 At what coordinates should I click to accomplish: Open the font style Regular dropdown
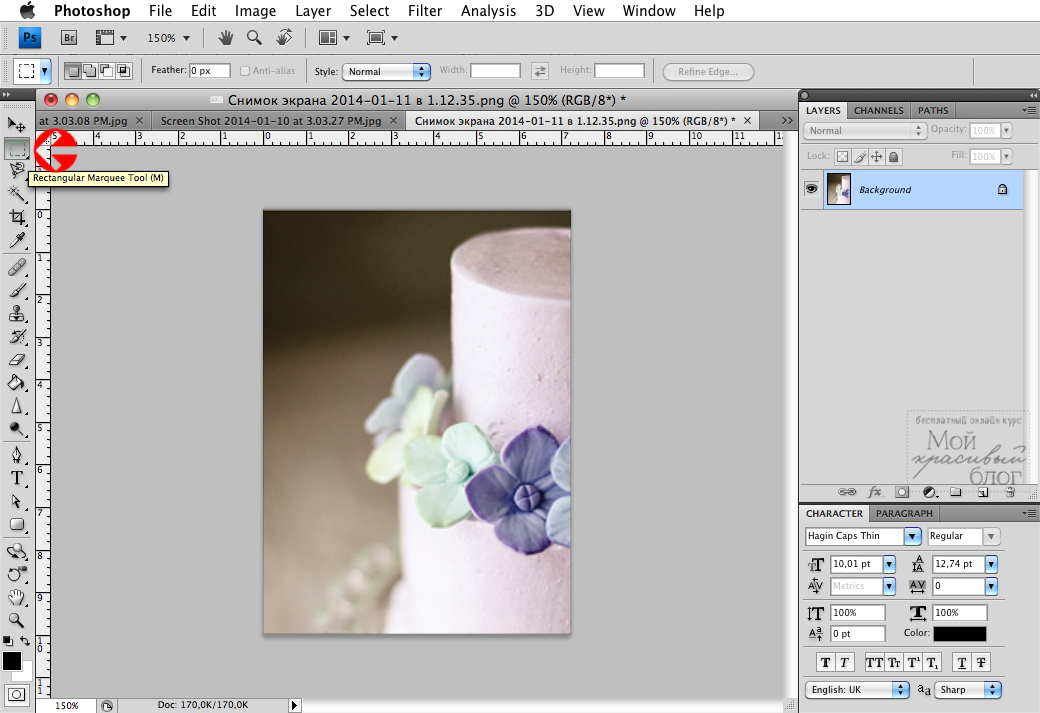(992, 536)
